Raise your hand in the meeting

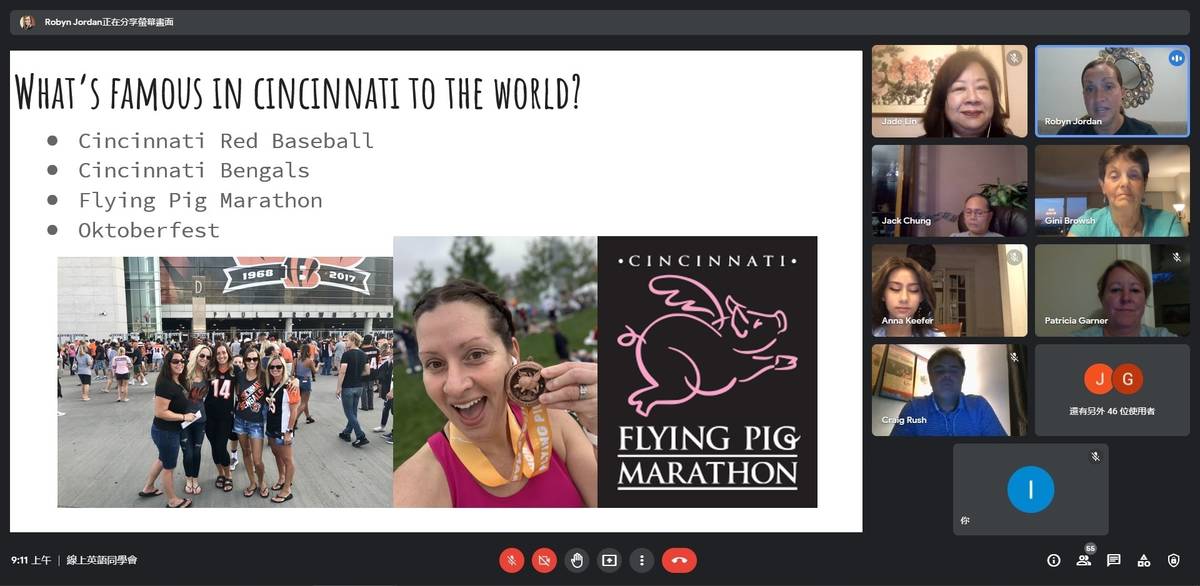coord(577,560)
